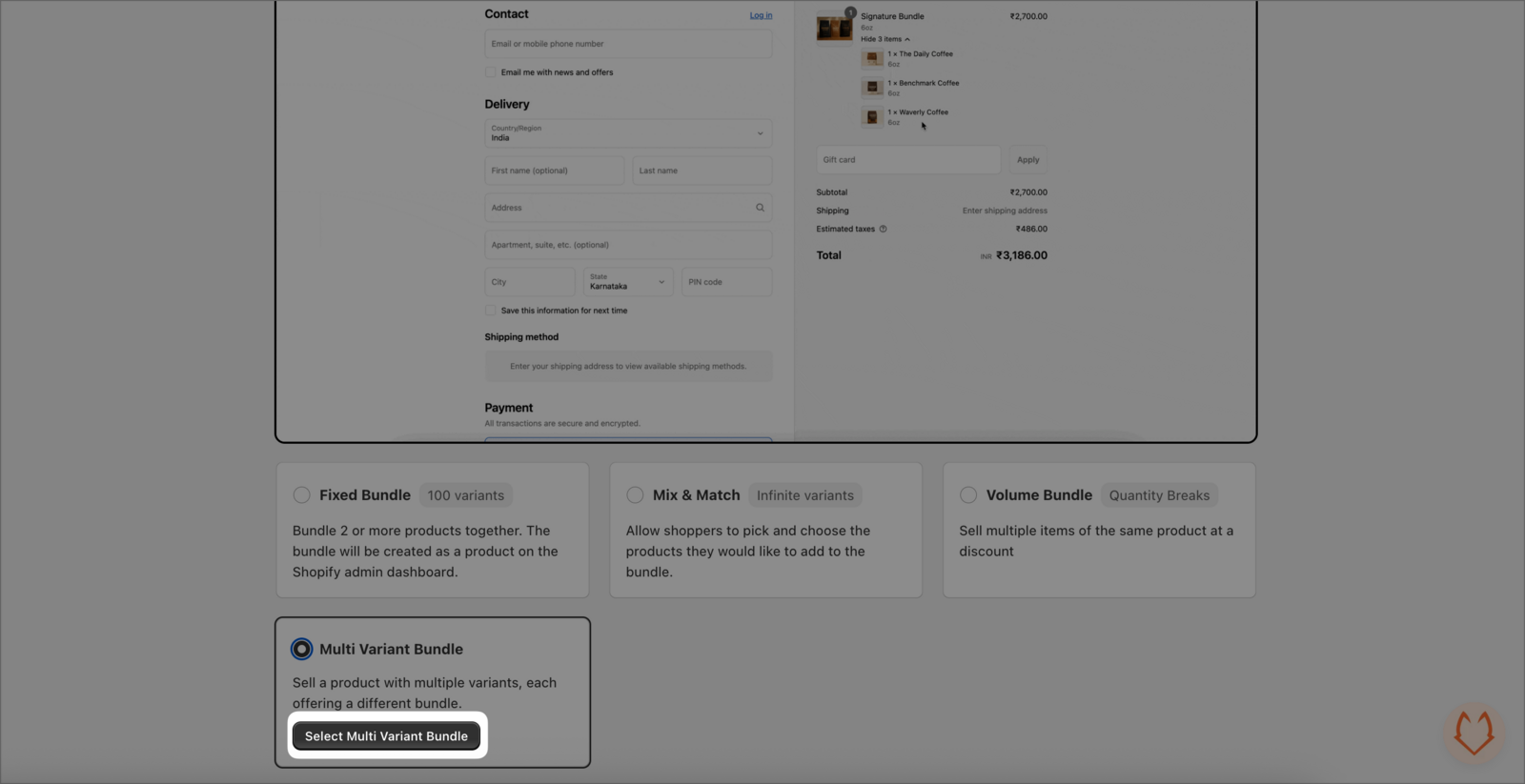Click the Infinite variants badge
The image size is (1525, 784).
[x=805, y=495]
